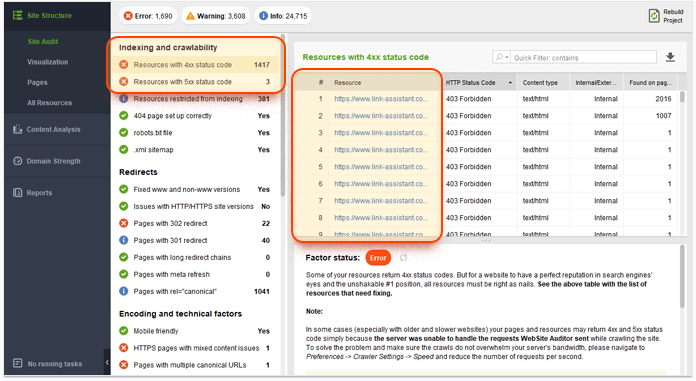Click the Domain Strength gauge icon
Viewport: 696px width, 381px height.
pyautogui.click(x=17, y=161)
